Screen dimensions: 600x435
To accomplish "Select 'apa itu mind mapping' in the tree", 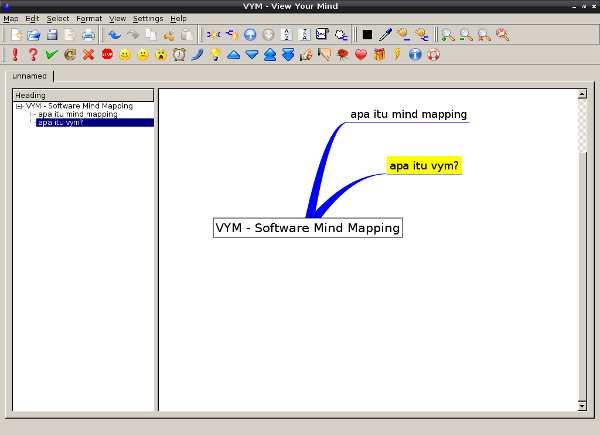I will point(78,114).
